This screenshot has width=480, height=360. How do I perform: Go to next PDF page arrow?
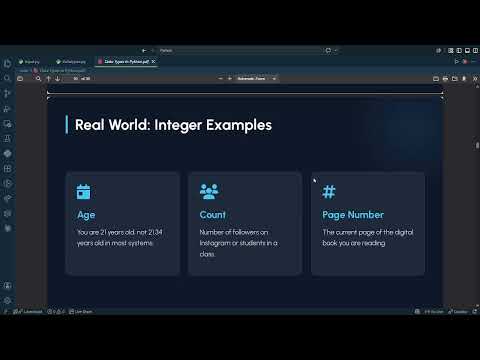[x=57, y=79]
